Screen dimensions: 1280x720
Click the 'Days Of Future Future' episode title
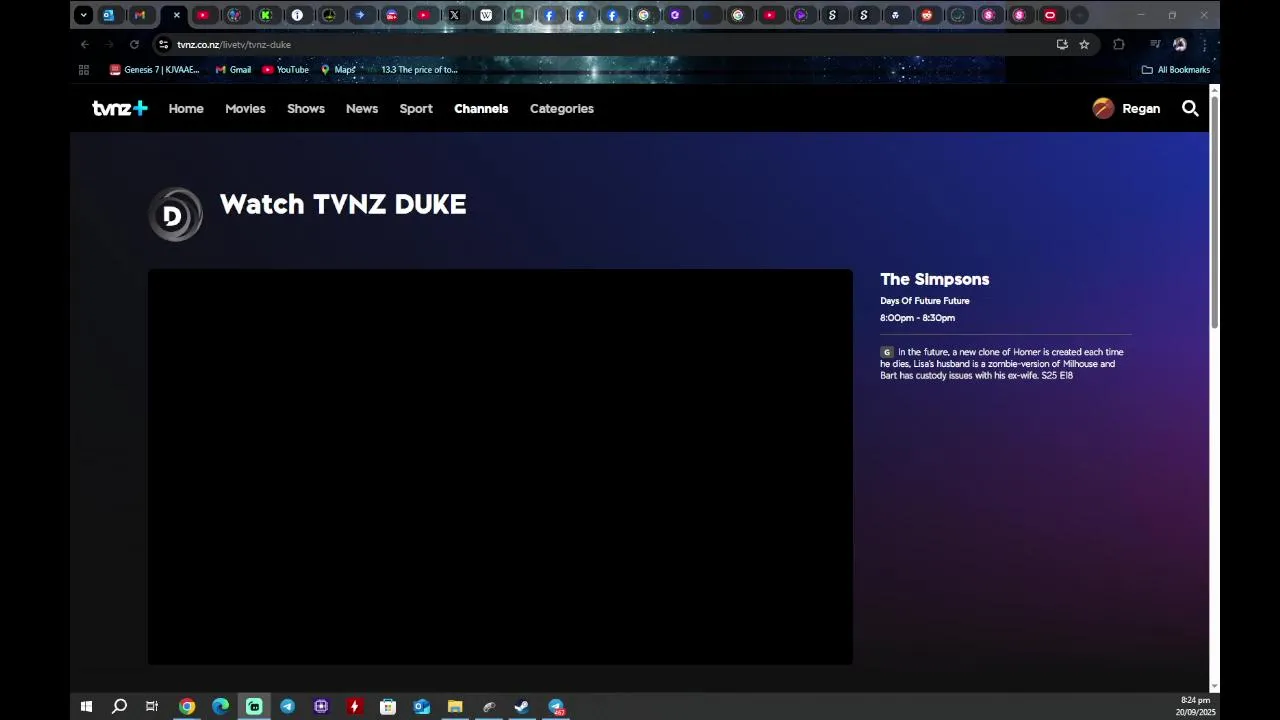click(925, 300)
